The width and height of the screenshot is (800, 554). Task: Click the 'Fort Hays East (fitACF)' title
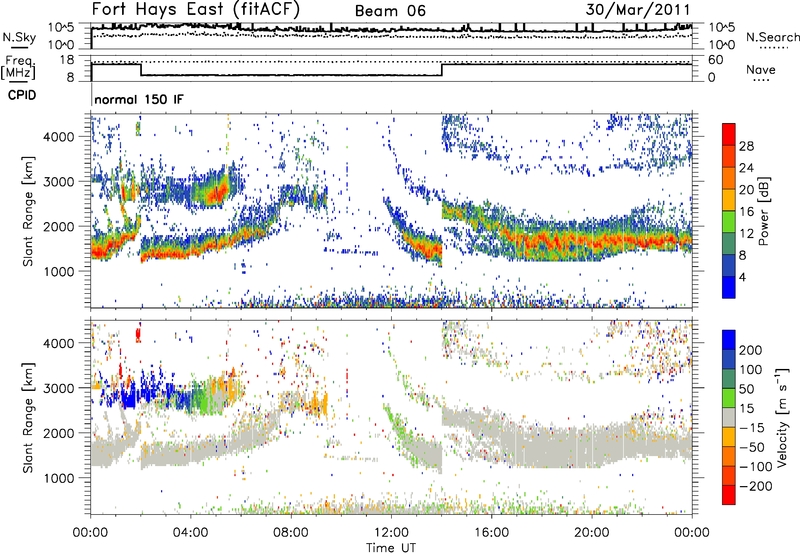(x=195, y=10)
